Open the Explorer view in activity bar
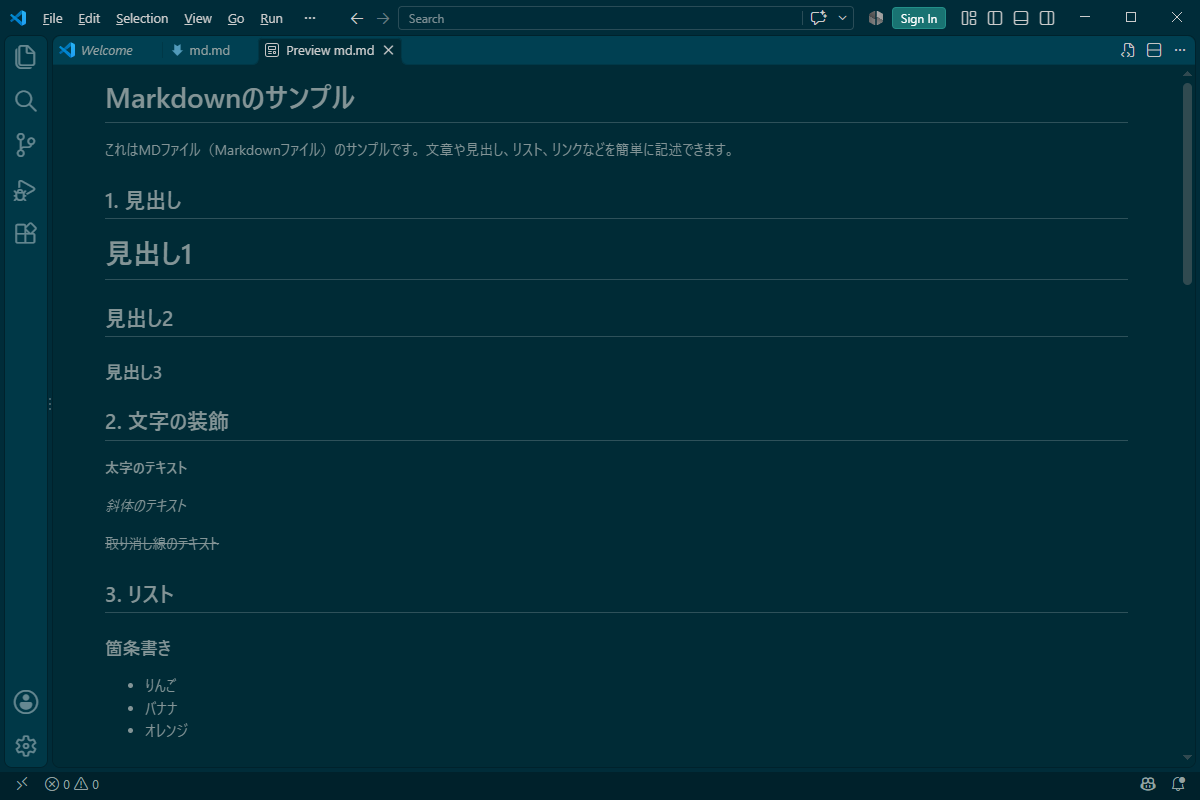 click(26, 57)
